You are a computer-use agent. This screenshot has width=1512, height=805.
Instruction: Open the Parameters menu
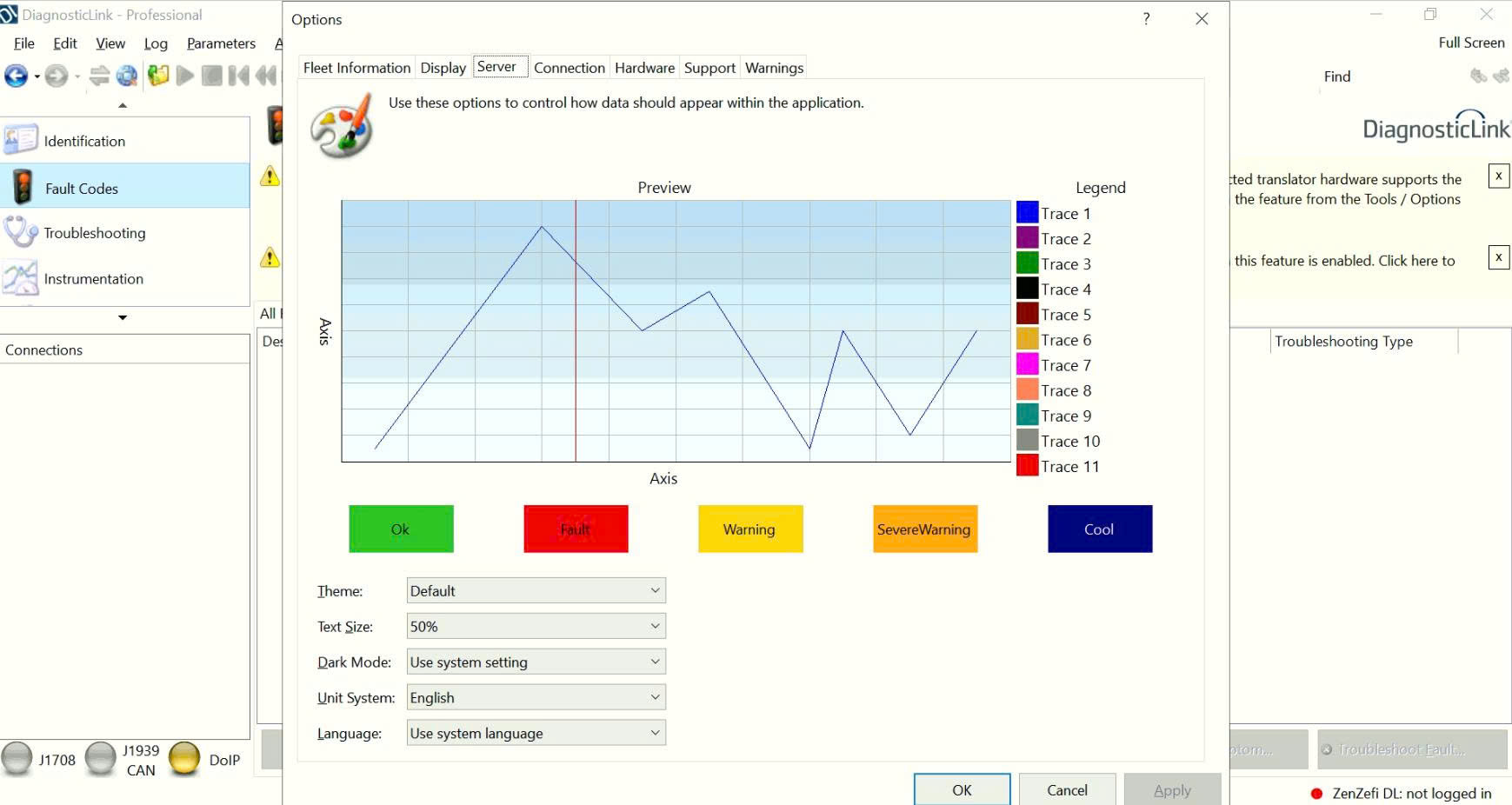221,43
